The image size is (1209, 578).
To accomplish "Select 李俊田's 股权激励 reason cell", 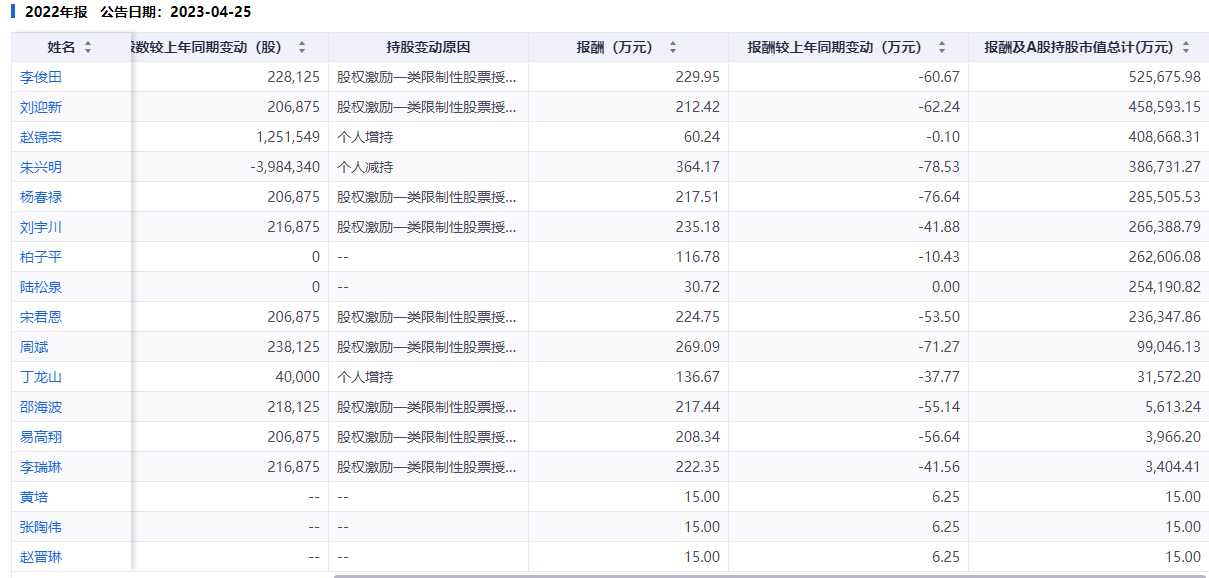I will [428, 77].
